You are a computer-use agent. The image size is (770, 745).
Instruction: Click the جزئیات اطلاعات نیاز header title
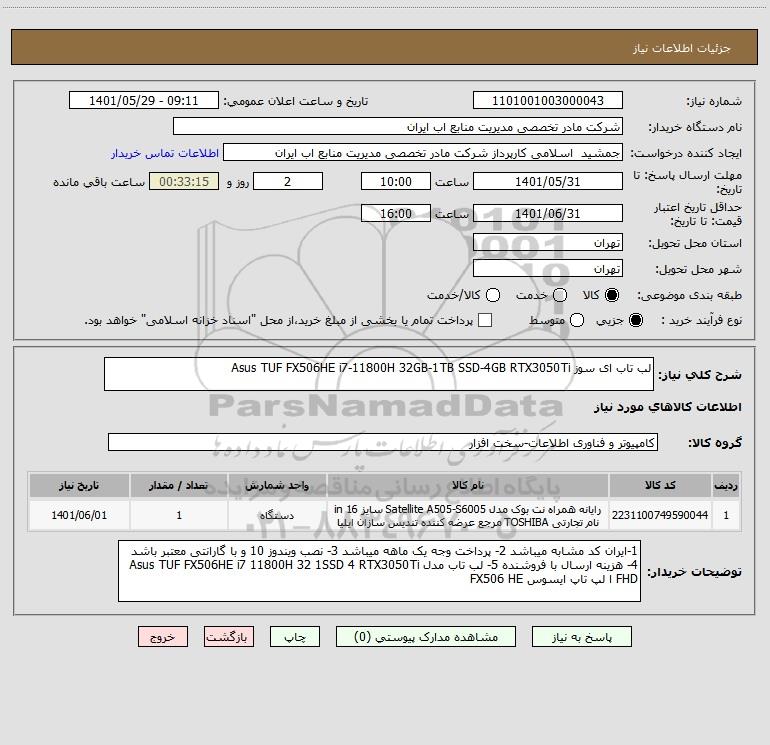[x=681, y=48]
